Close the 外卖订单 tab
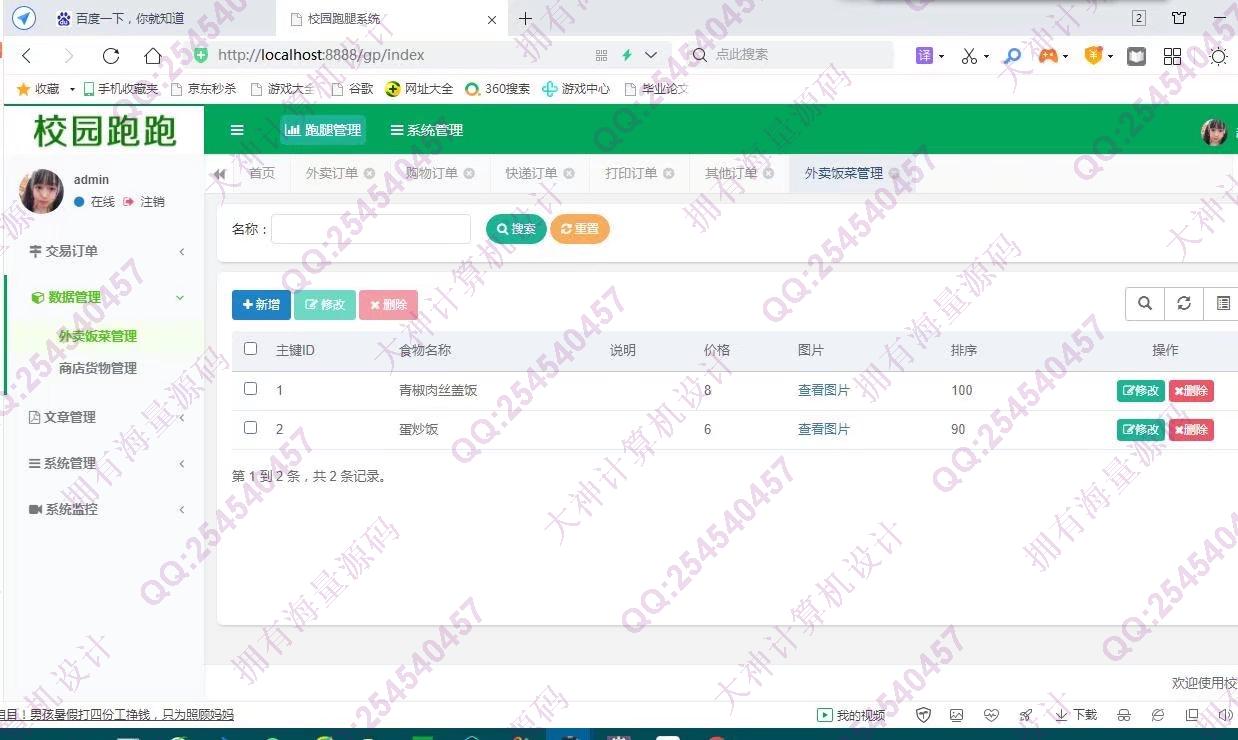The width and height of the screenshot is (1238, 740). (369, 173)
